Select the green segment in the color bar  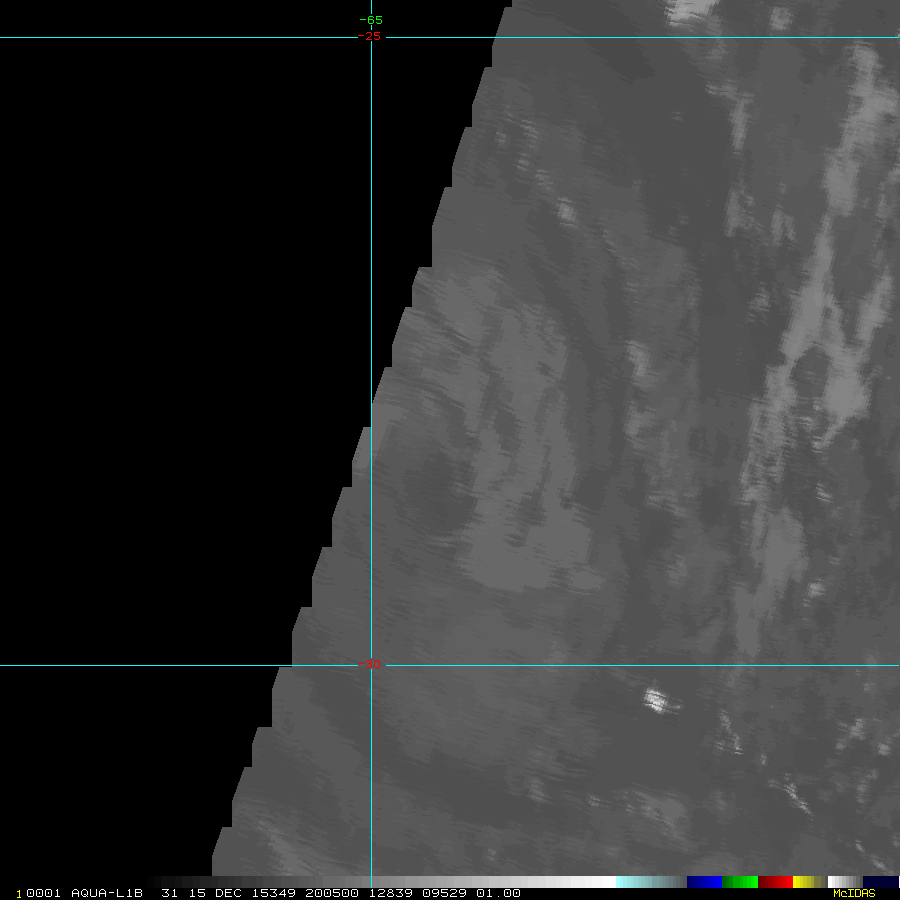739,882
